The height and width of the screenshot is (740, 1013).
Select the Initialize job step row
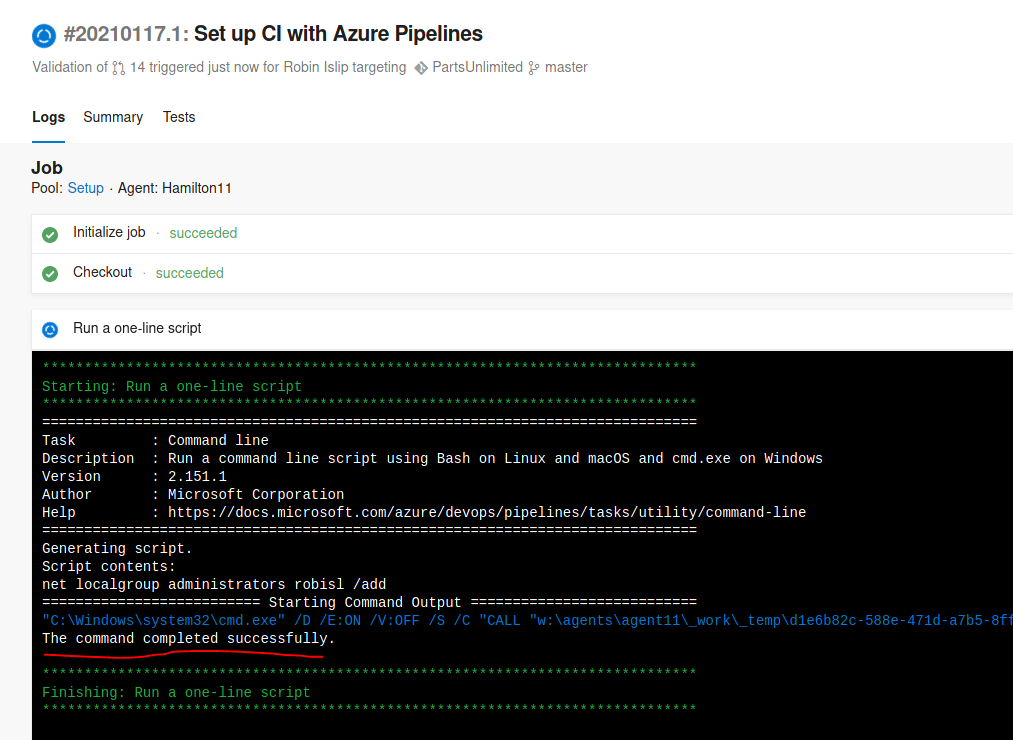pos(522,233)
